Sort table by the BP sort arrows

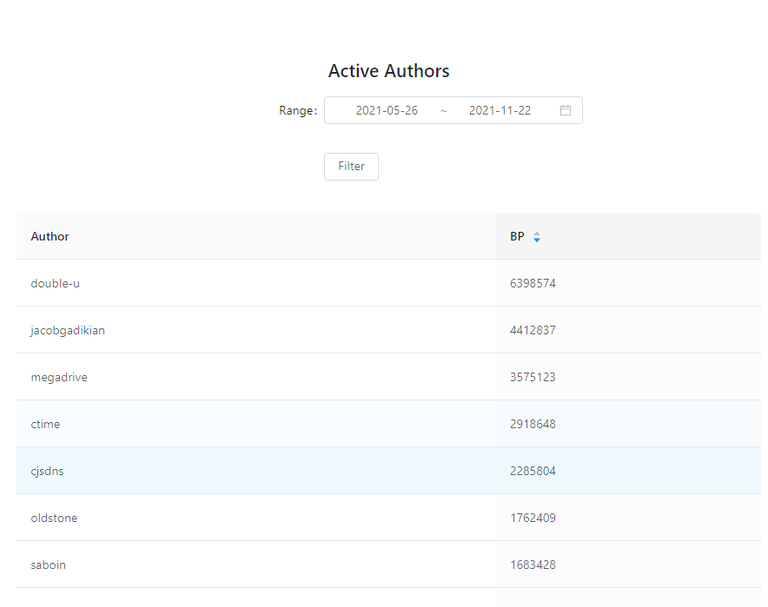coord(537,237)
